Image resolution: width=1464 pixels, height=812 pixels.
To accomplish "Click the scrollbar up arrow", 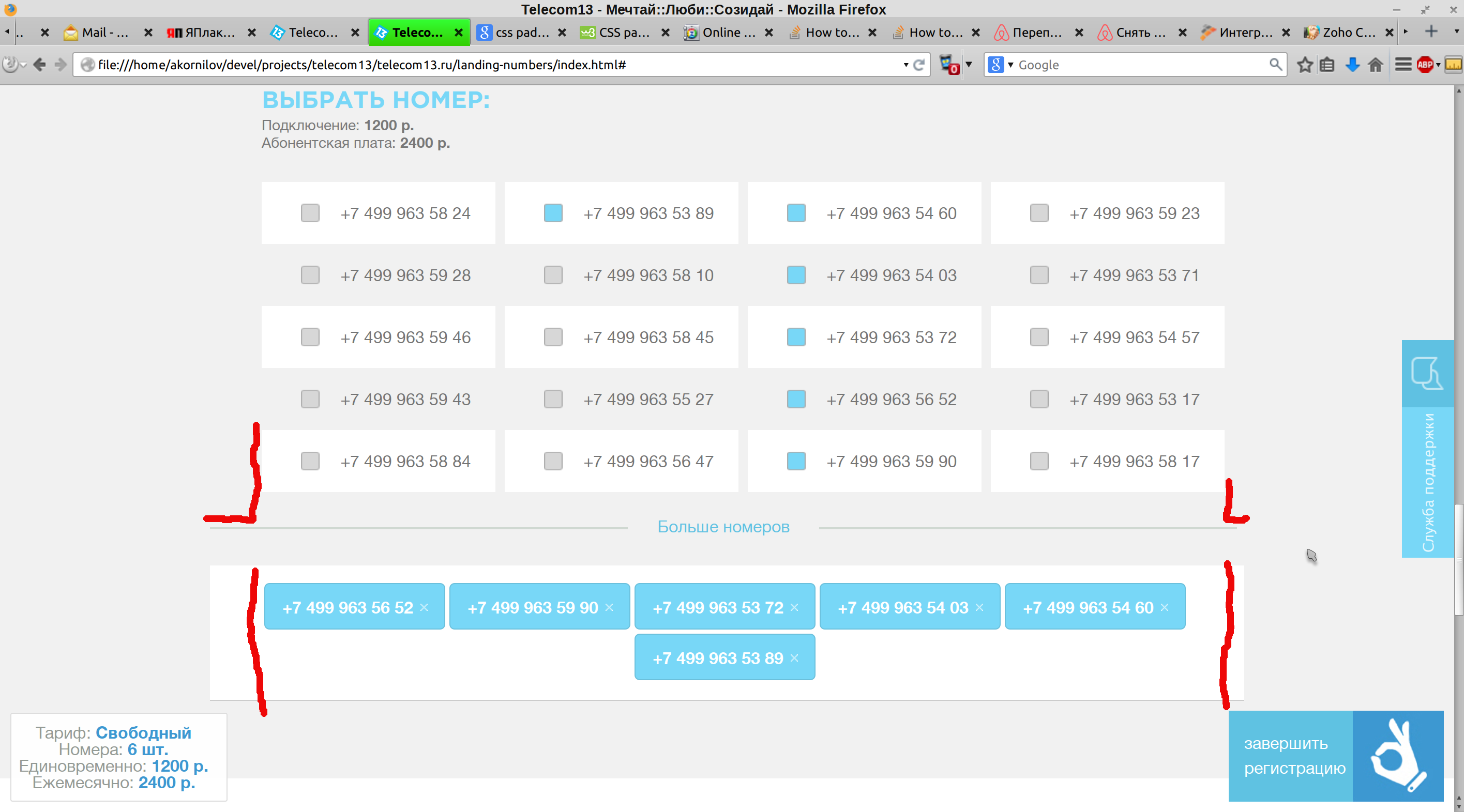I will [1458, 90].
